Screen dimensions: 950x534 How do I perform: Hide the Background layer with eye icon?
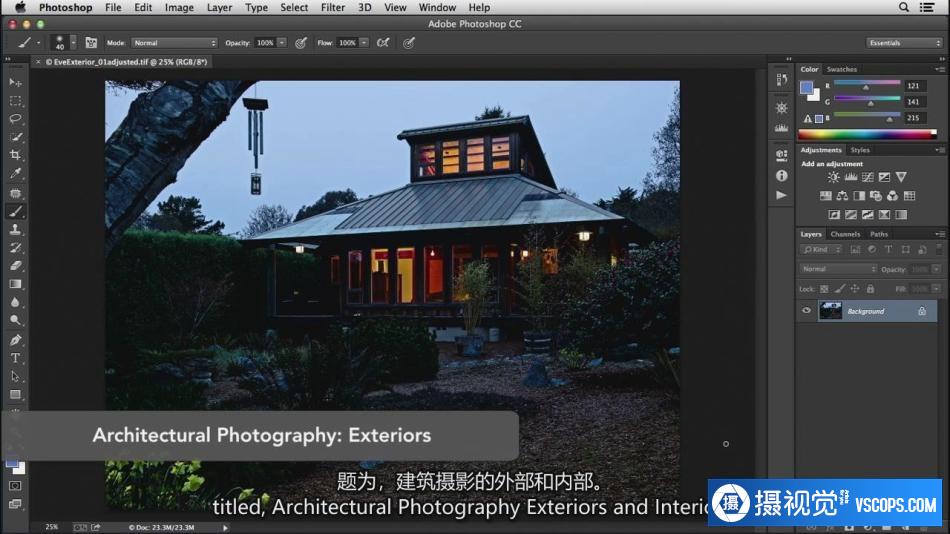click(806, 311)
